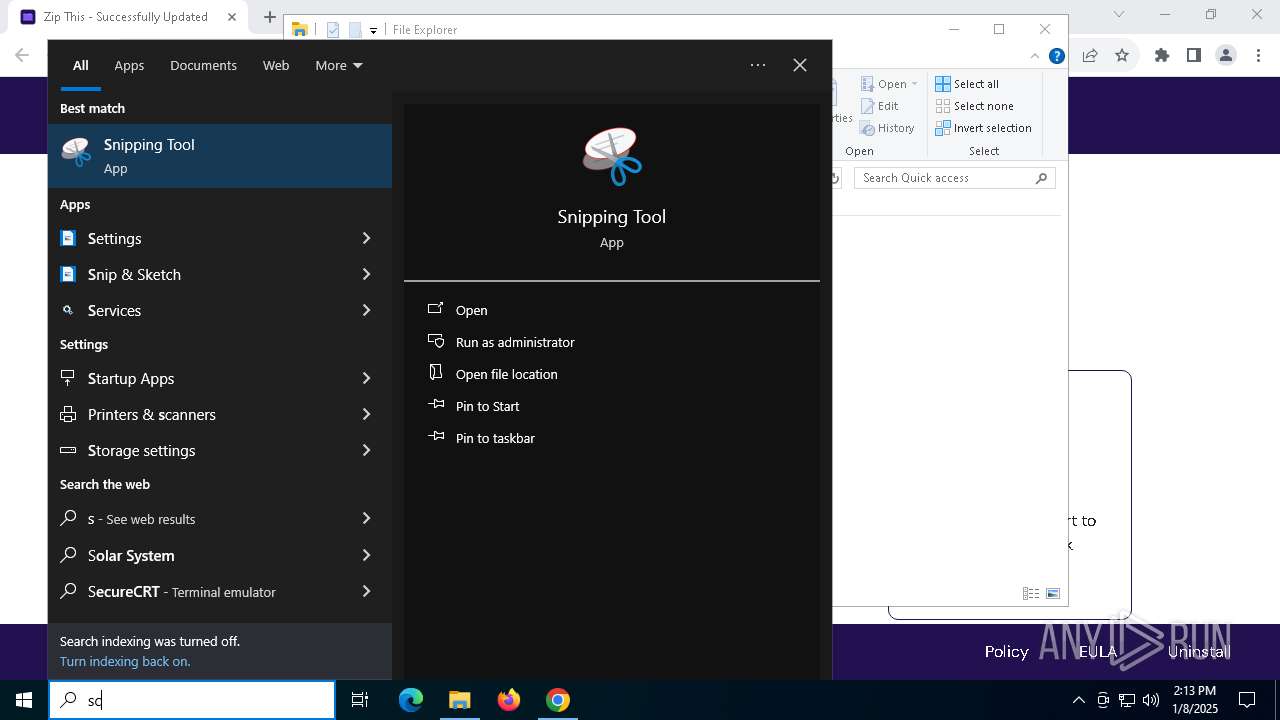Share this page from Chrome toolbar
1280x720 pixels.
pyautogui.click(x=1090, y=56)
